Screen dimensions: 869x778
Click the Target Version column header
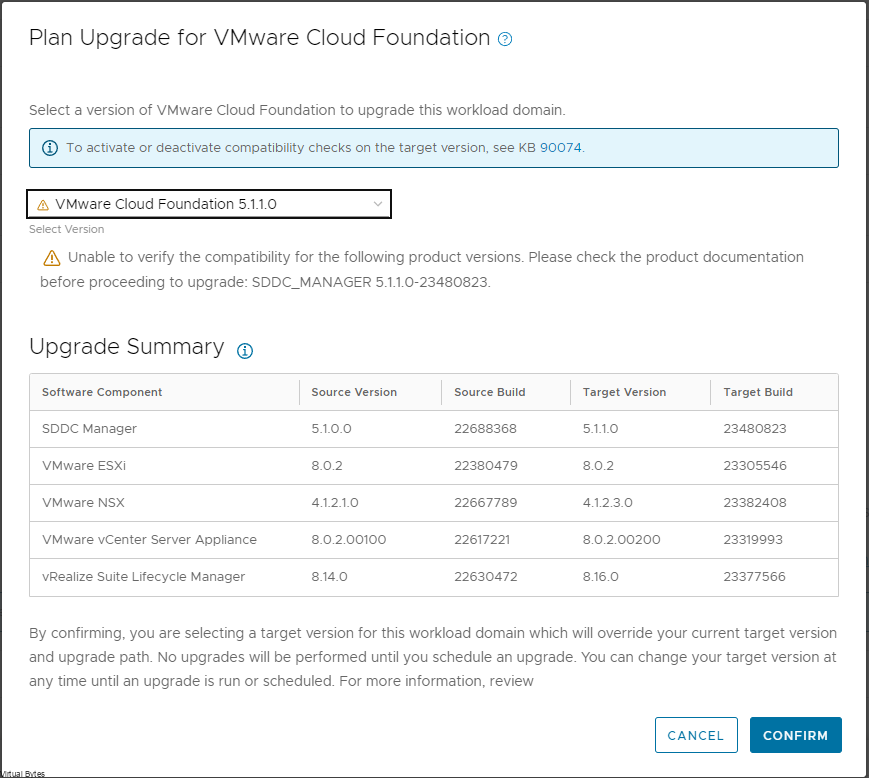pos(624,392)
